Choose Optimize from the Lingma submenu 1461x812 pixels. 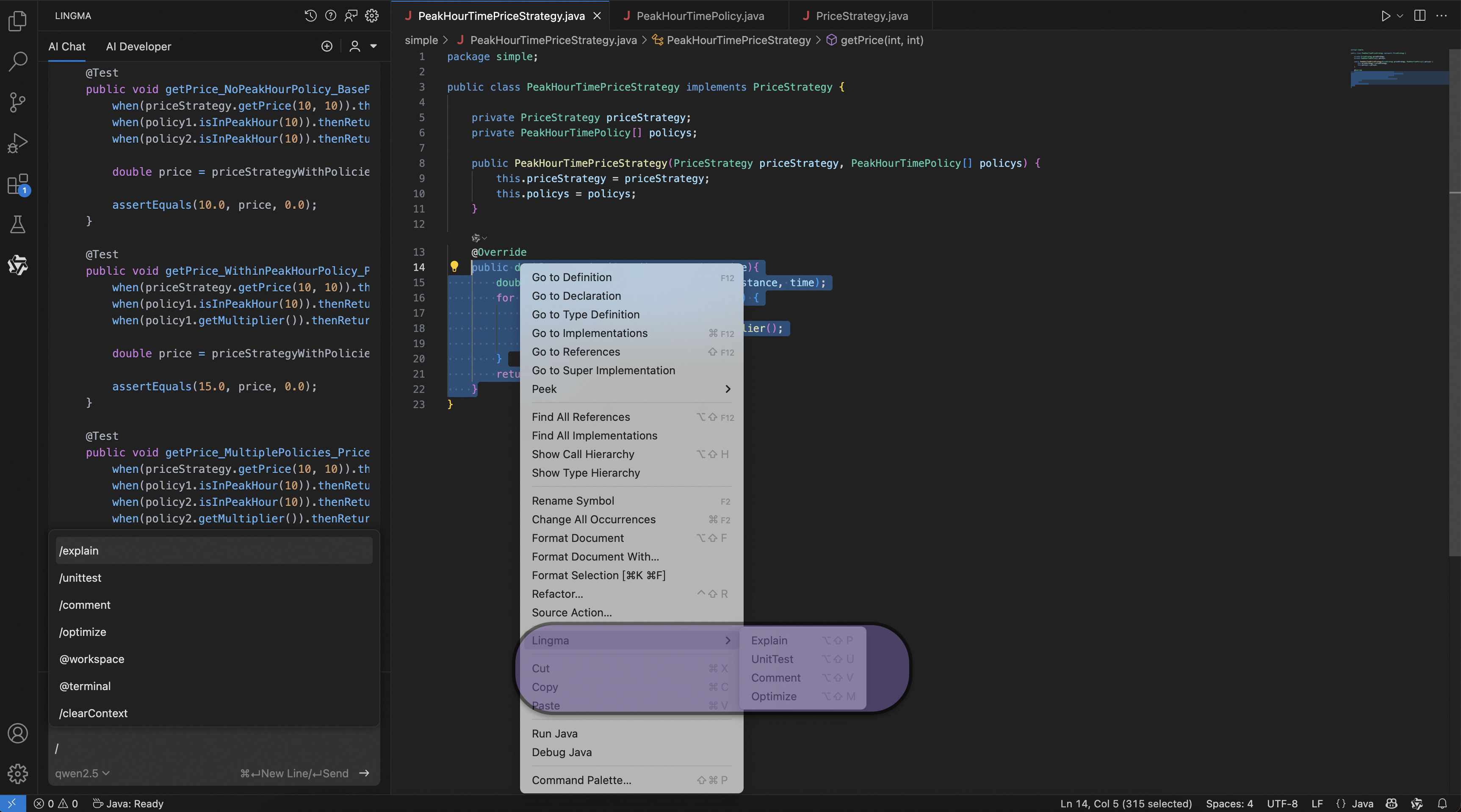click(774, 696)
